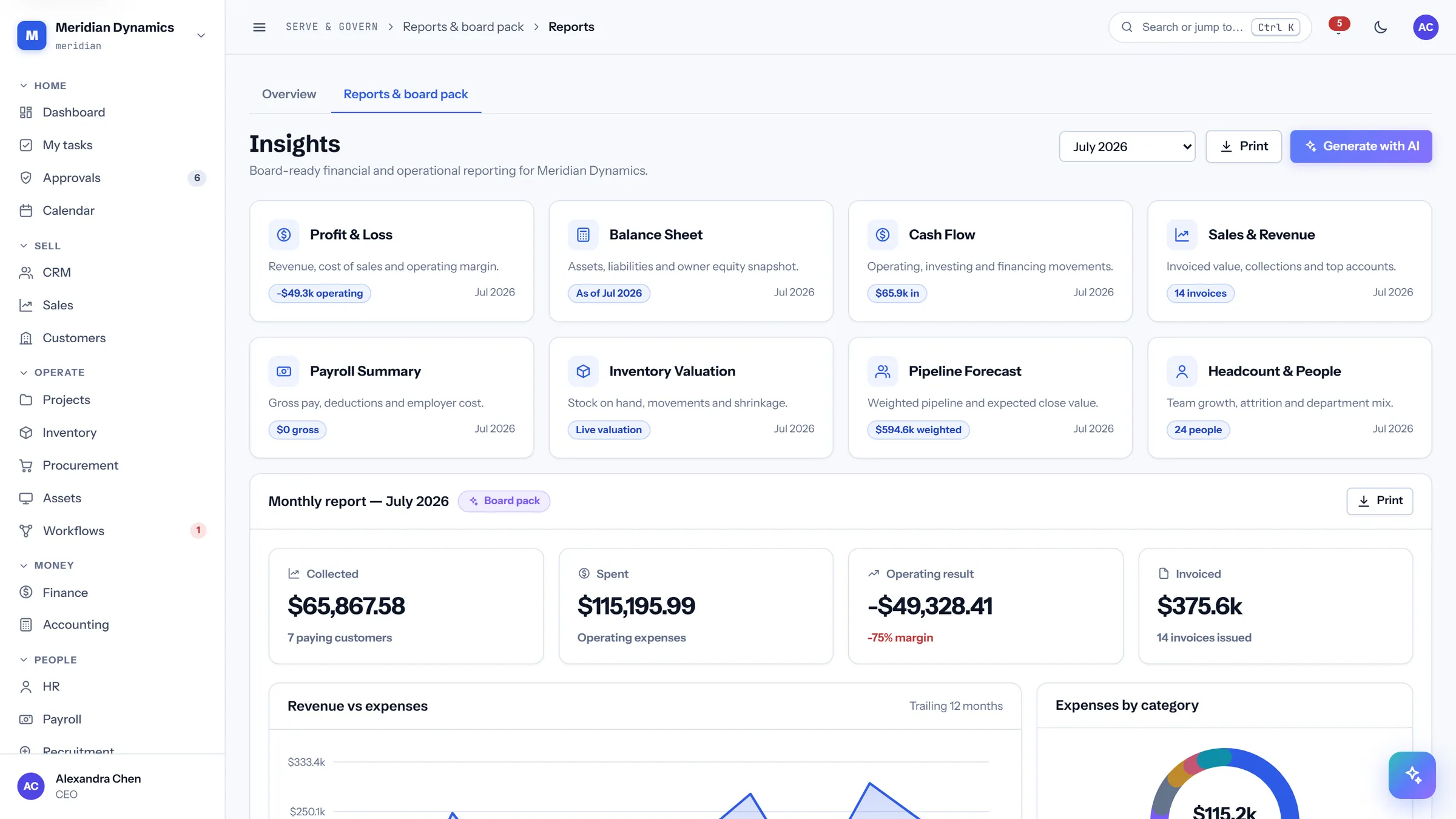Toggle sidebar with hamburger menu icon
1456x819 pixels.
point(259,27)
